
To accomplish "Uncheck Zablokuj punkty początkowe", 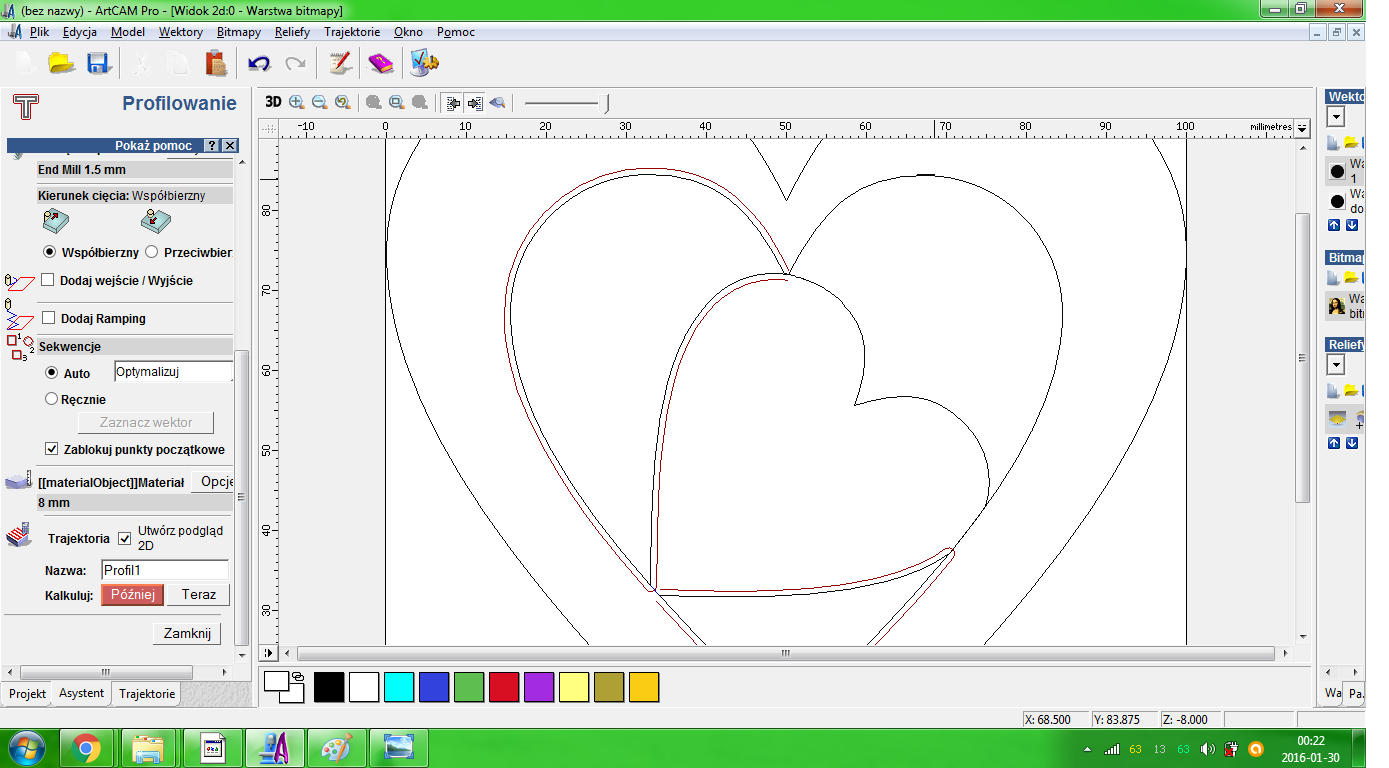I will click(x=52, y=449).
